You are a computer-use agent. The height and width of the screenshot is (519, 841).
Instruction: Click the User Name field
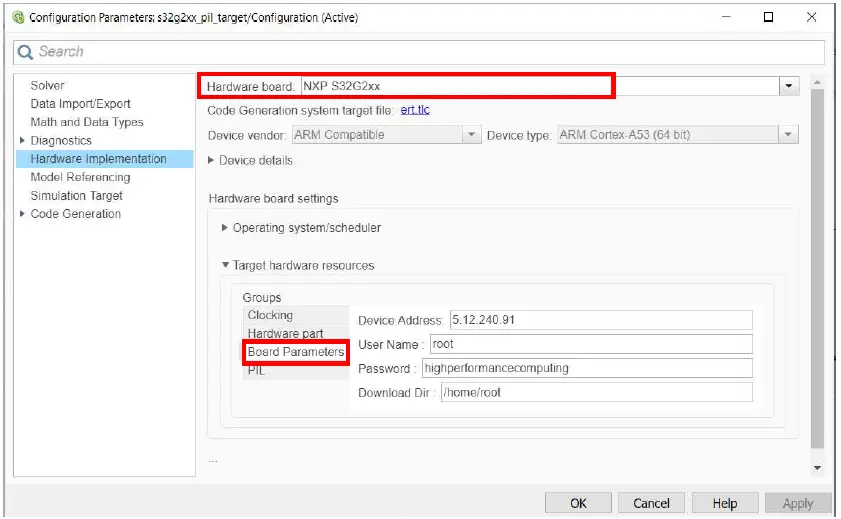(x=591, y=344)
